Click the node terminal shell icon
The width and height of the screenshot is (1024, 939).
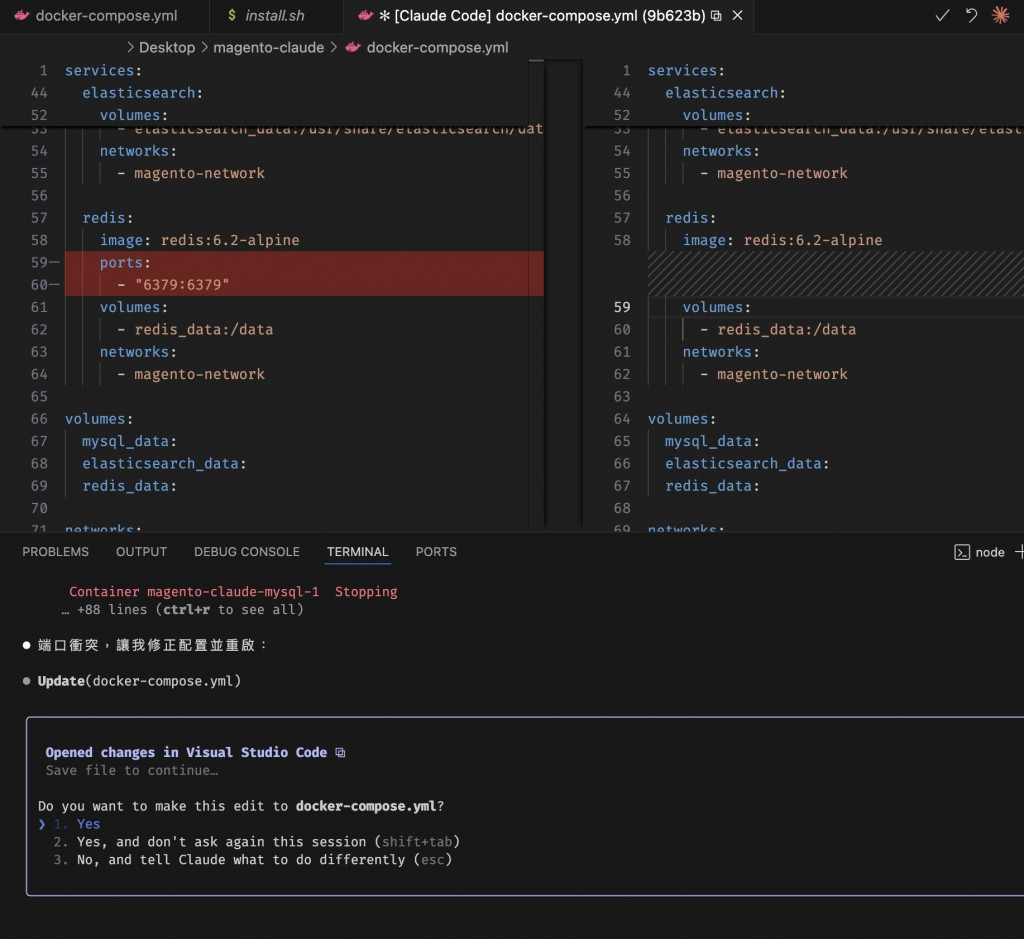pyautogui.click(x=961, y=552)
